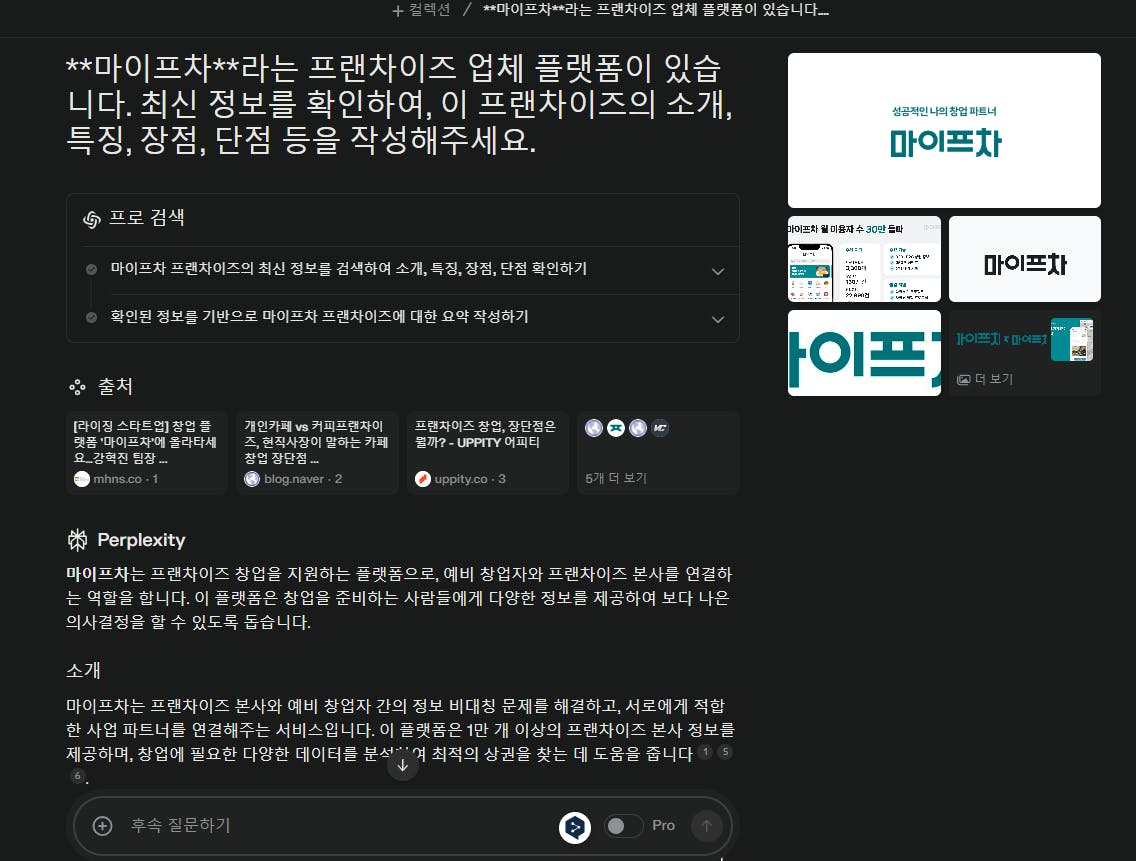Click the Perplexity heading label
The image size is (1136, 861).
click(141, 540)
